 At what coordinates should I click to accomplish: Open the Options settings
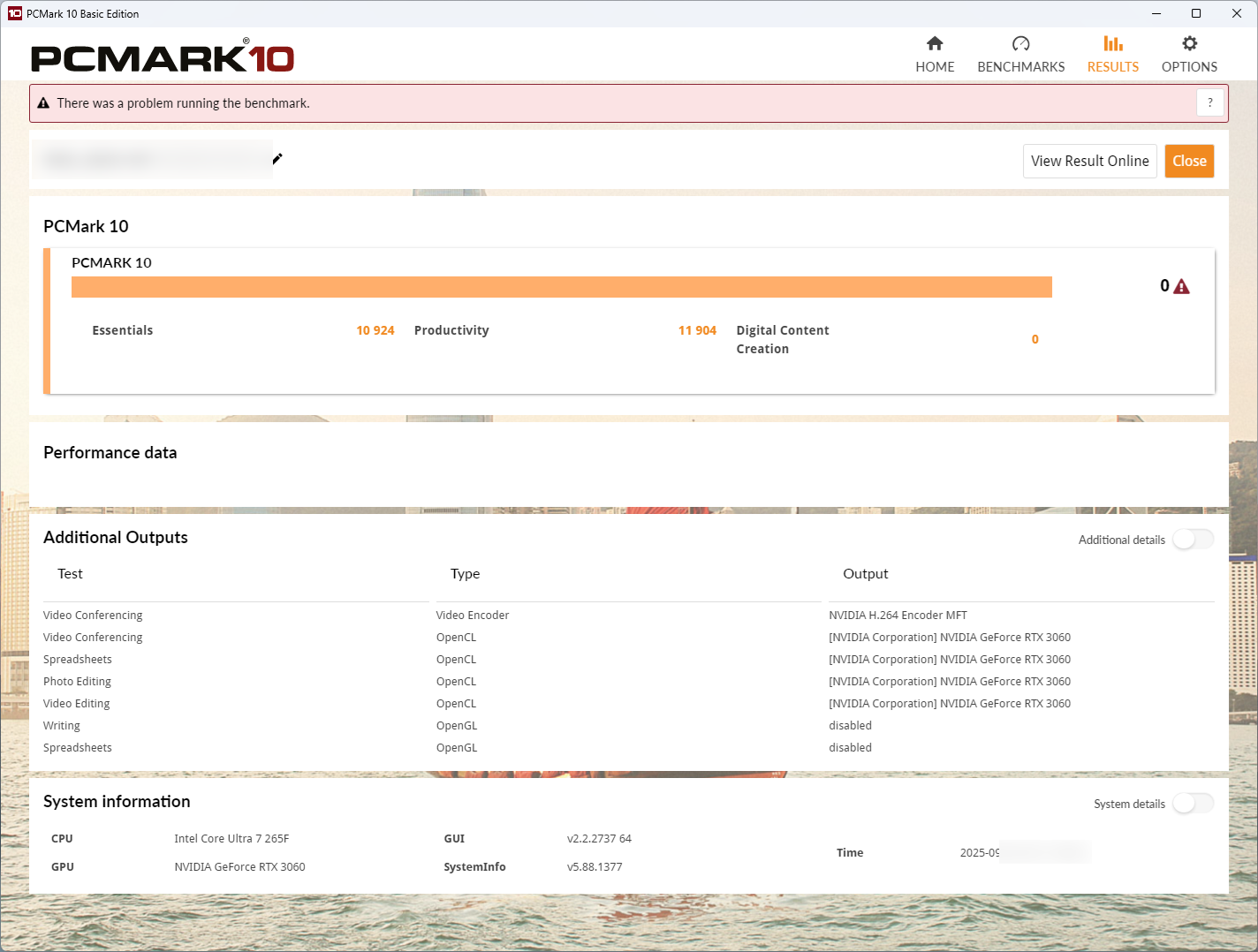tap(1189, 55)
